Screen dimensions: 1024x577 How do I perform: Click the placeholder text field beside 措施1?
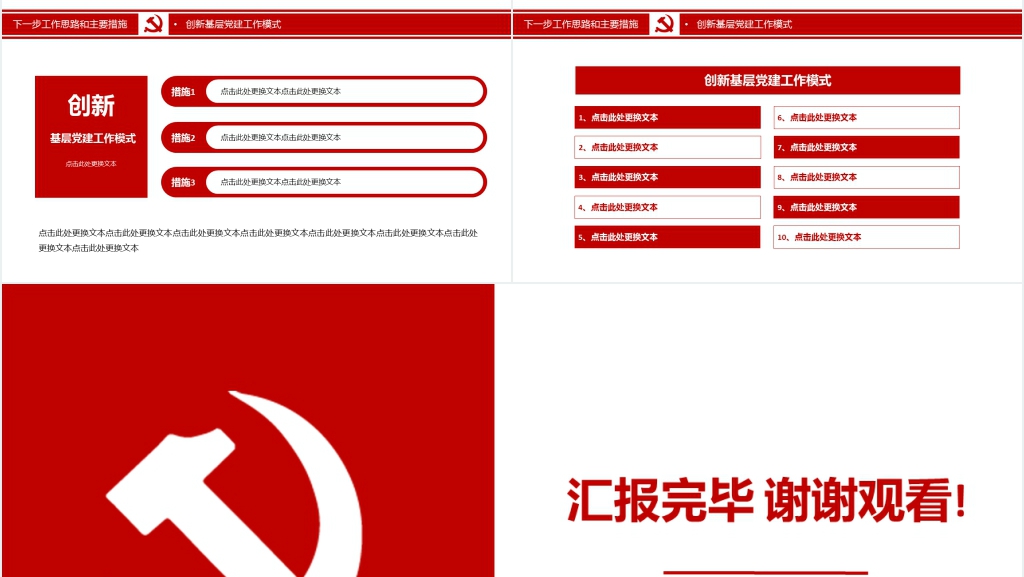(344, 91)
